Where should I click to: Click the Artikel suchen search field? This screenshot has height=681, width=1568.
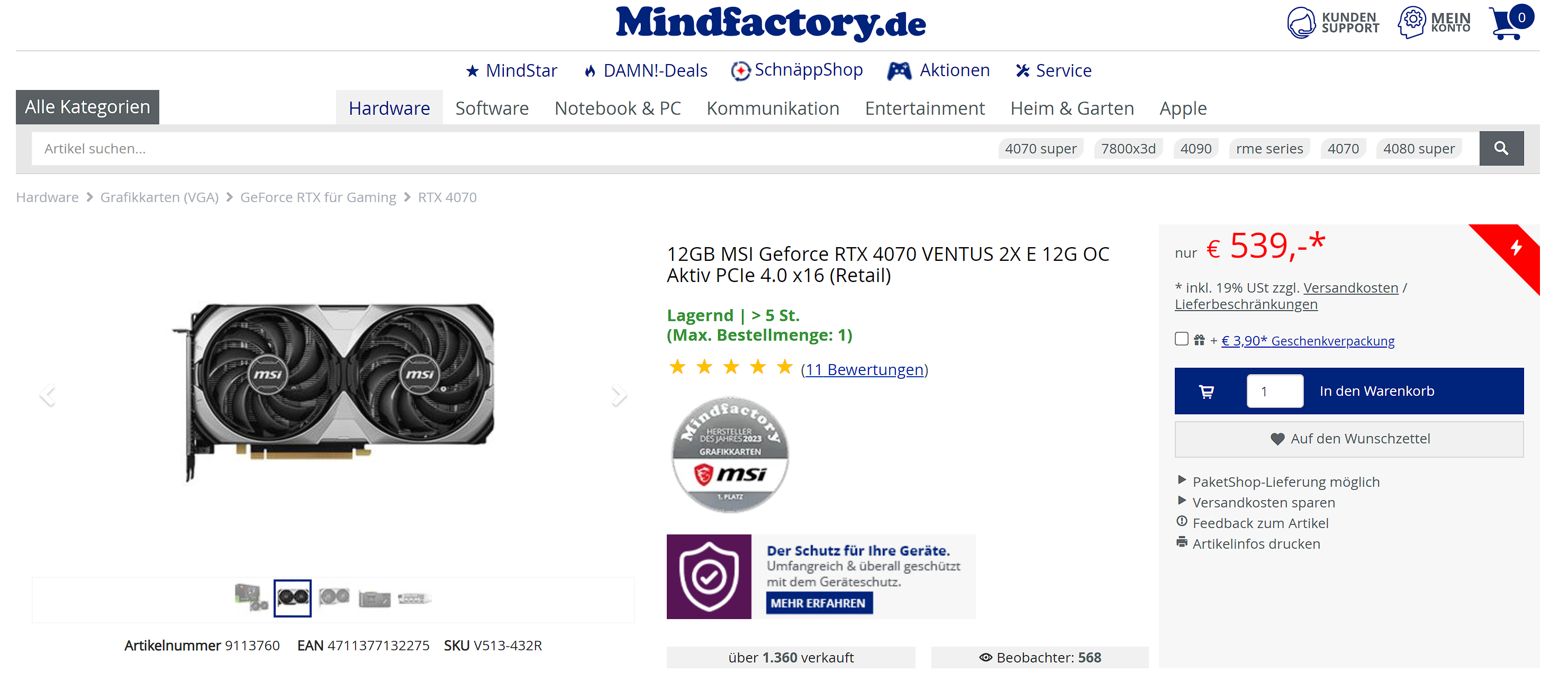click(511, 149)
